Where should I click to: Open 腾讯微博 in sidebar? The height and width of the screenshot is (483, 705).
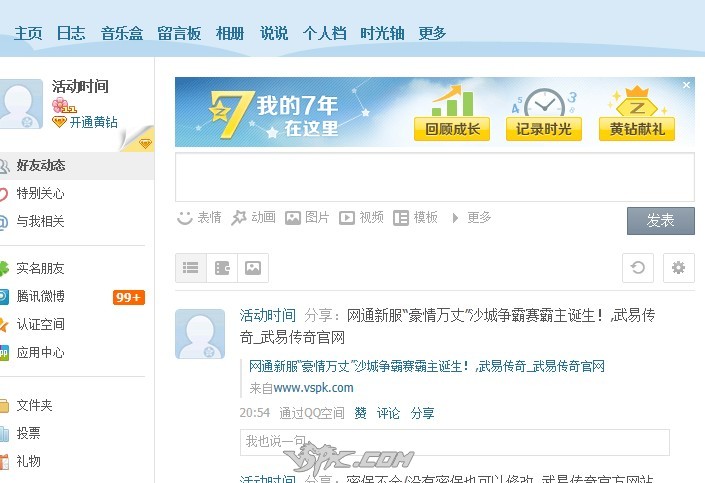41,296
